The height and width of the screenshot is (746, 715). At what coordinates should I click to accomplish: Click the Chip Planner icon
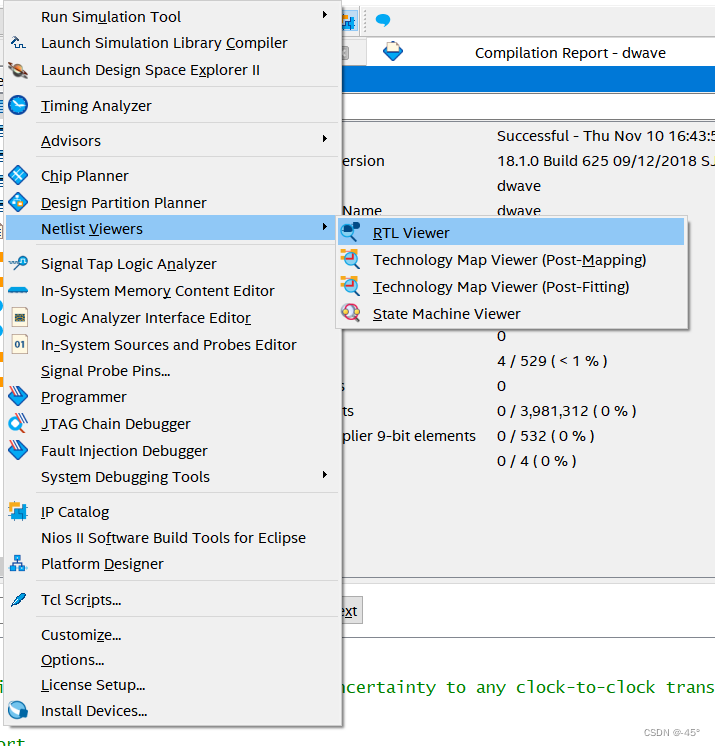pyautogui.click(x=18, y=176)
